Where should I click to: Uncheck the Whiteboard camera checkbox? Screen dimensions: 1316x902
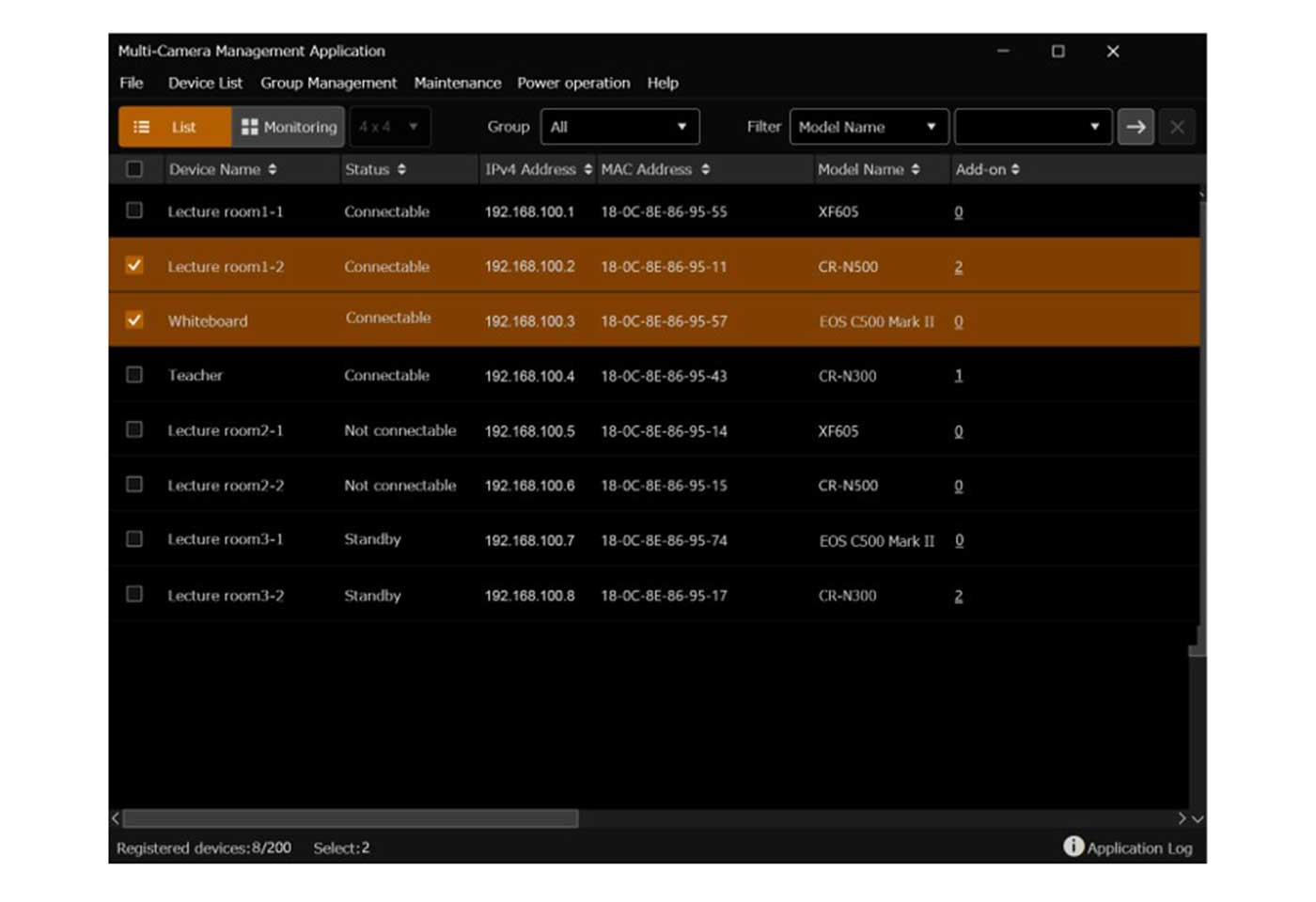click(133, 320)
